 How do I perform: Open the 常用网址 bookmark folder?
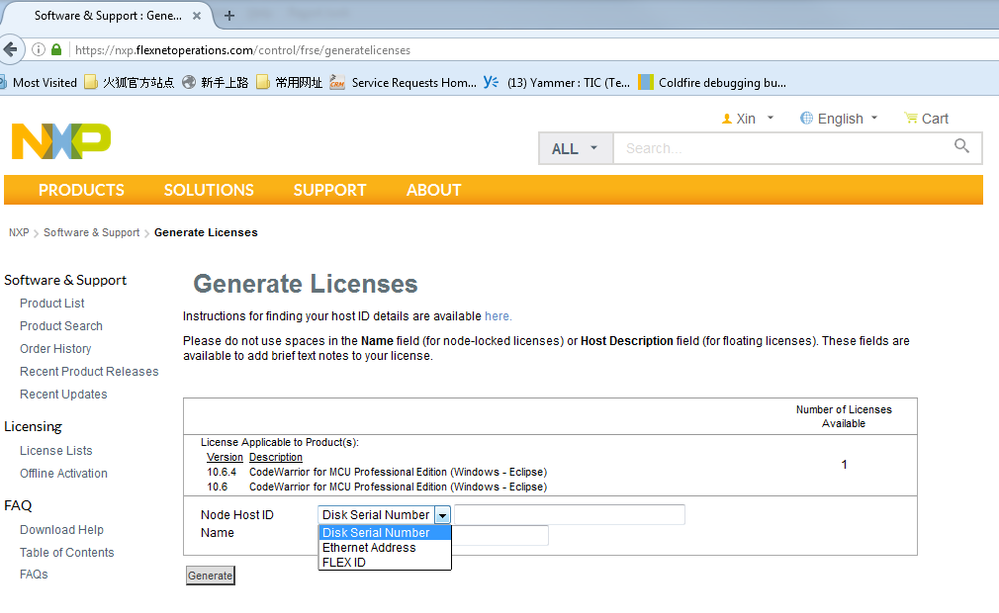[289, 83]
